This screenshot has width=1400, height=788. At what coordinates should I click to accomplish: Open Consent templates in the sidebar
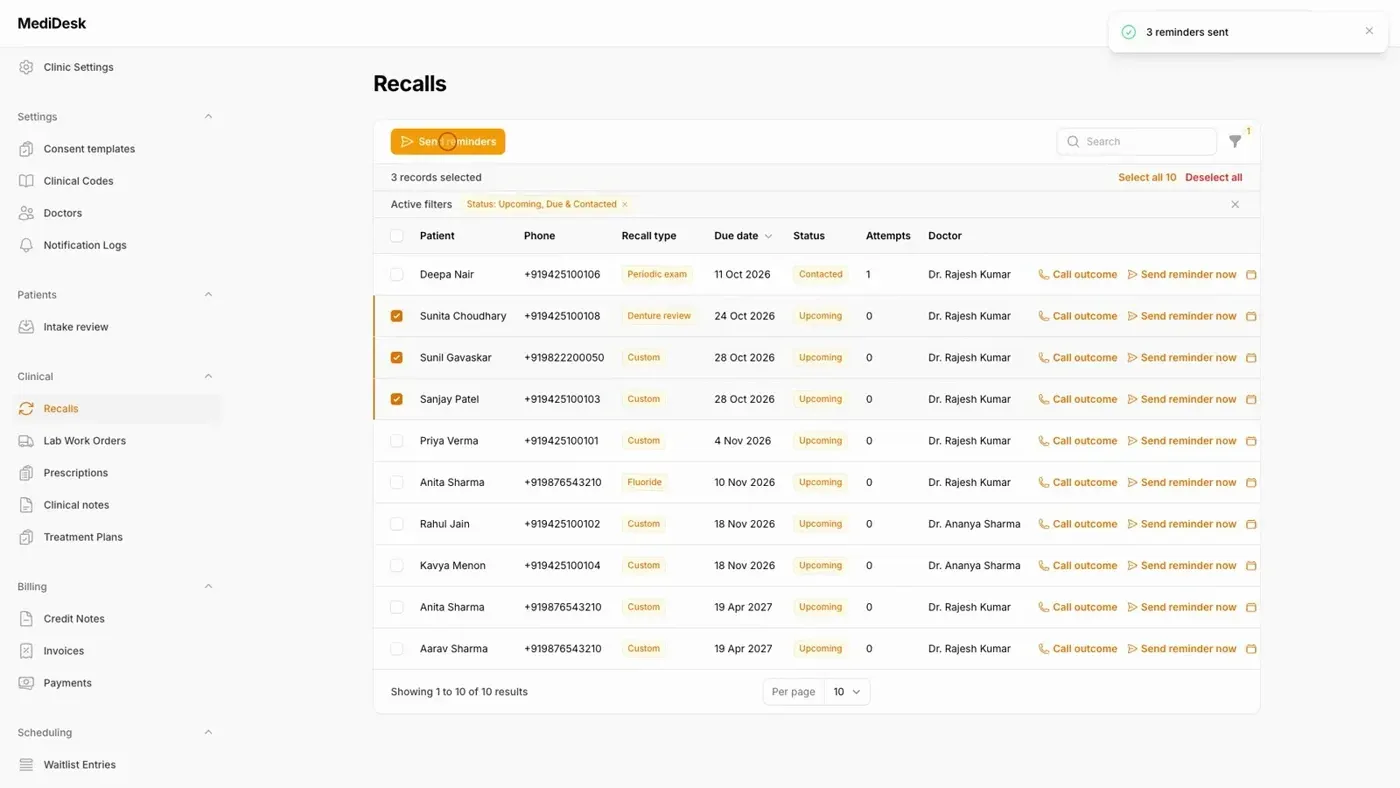click(x=89, y=149)
